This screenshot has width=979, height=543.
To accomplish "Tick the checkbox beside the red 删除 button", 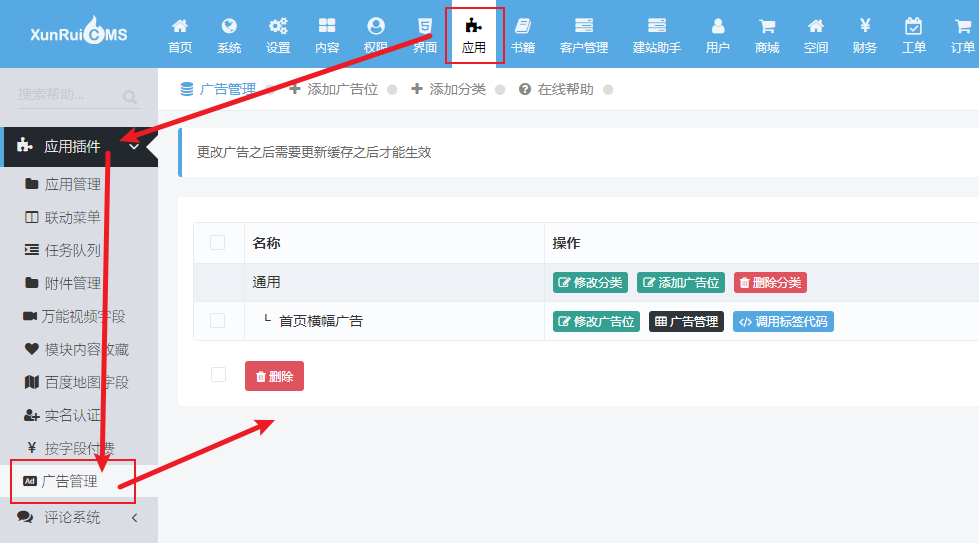I will point(218,374).
